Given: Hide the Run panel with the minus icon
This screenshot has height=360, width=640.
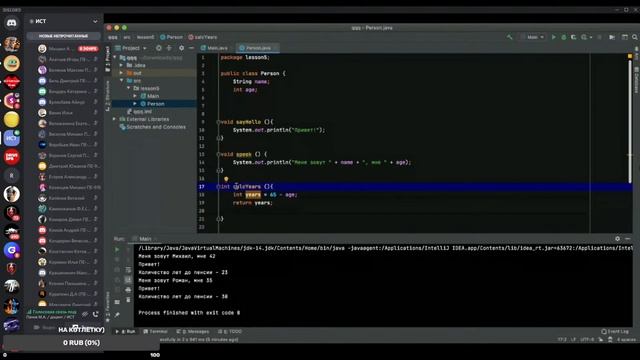Looking at the screenshot, I should 628,239.
